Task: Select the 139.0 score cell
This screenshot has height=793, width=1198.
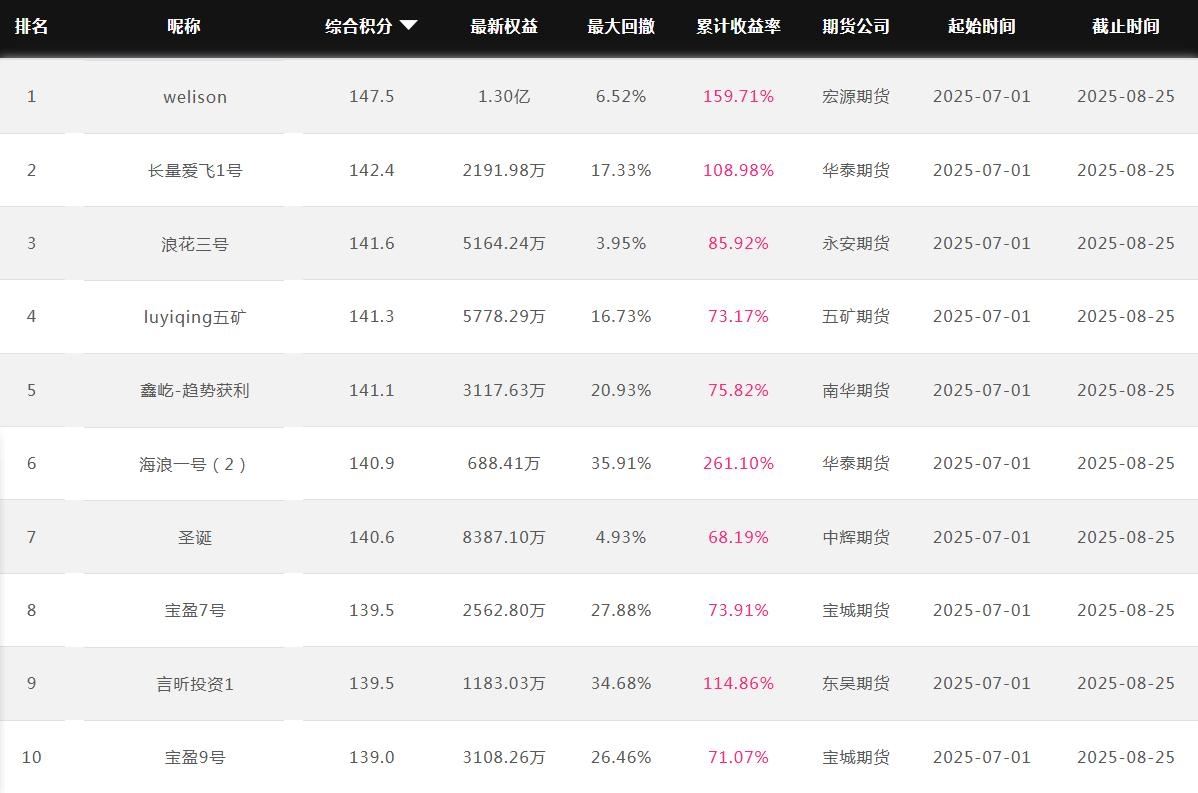Action: click(371, 757)
